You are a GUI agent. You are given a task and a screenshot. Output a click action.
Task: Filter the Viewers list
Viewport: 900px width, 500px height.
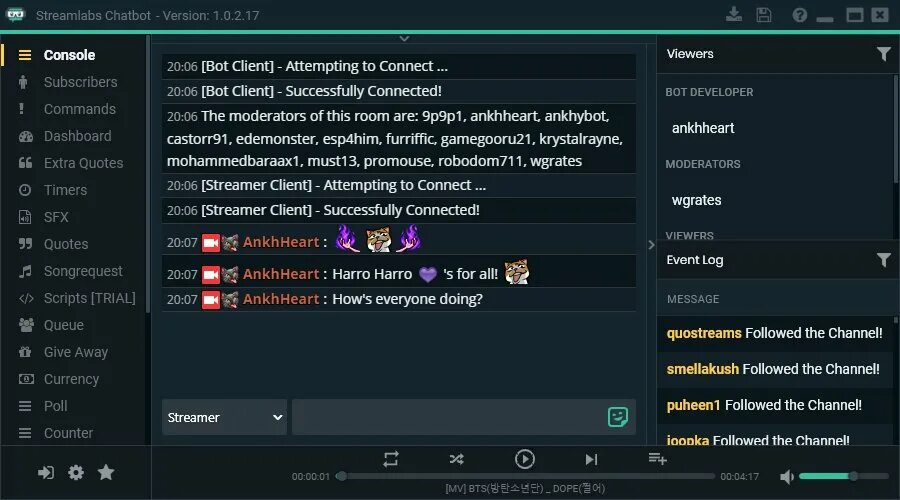[x=884, y=54]
